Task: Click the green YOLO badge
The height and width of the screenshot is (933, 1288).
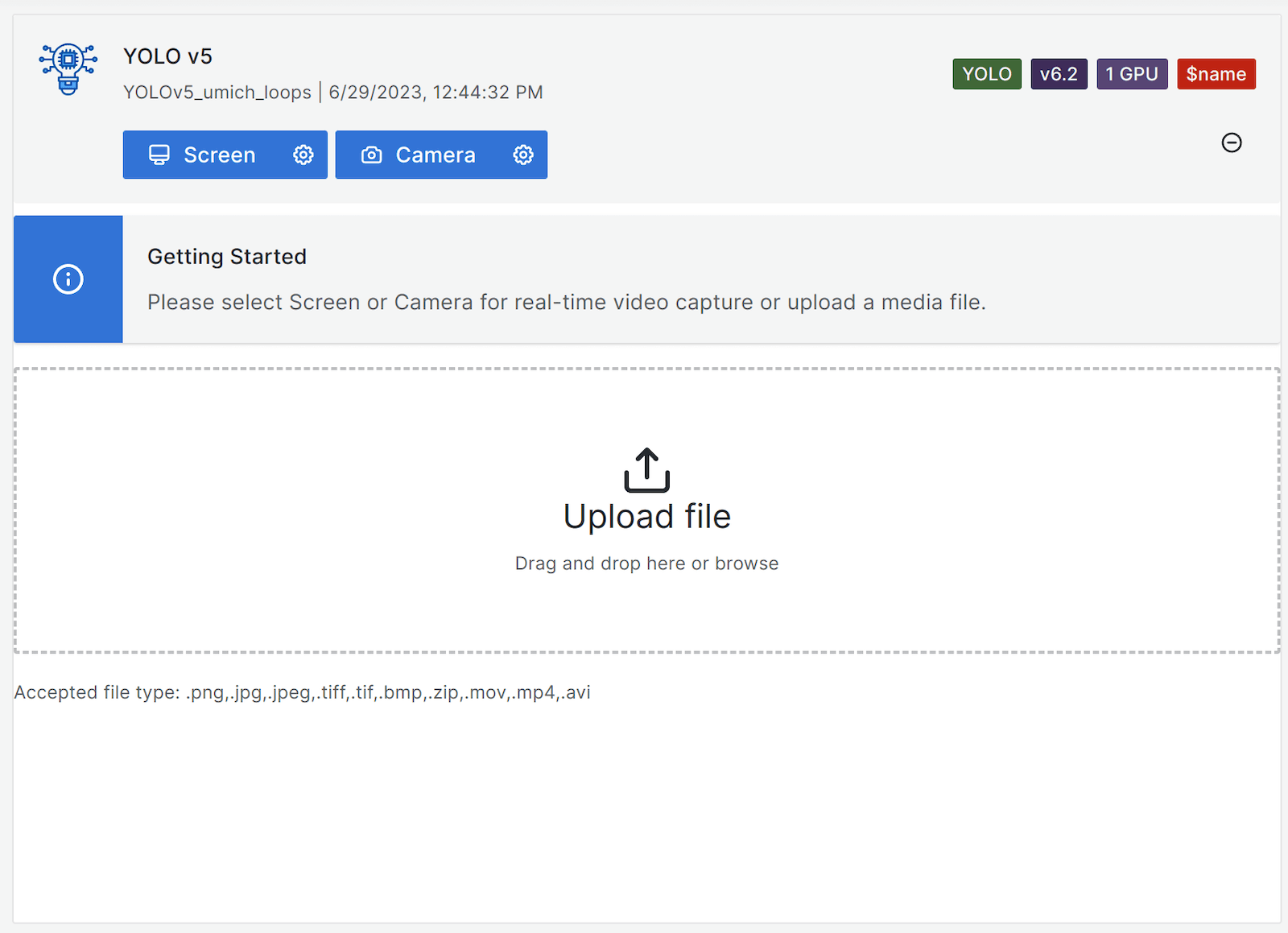Action: (986, 74)
